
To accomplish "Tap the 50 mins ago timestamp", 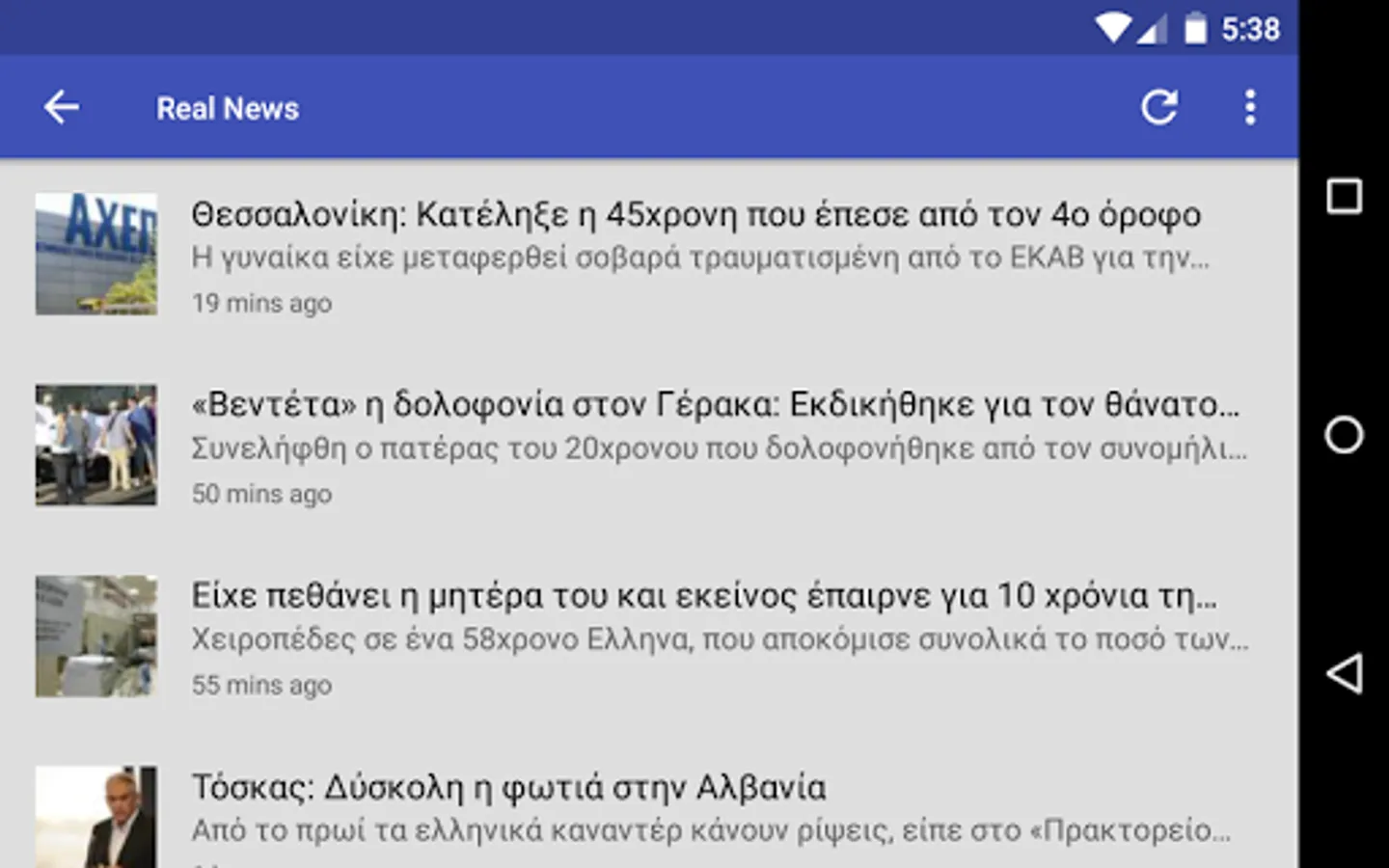I will (x=261, y=494).
